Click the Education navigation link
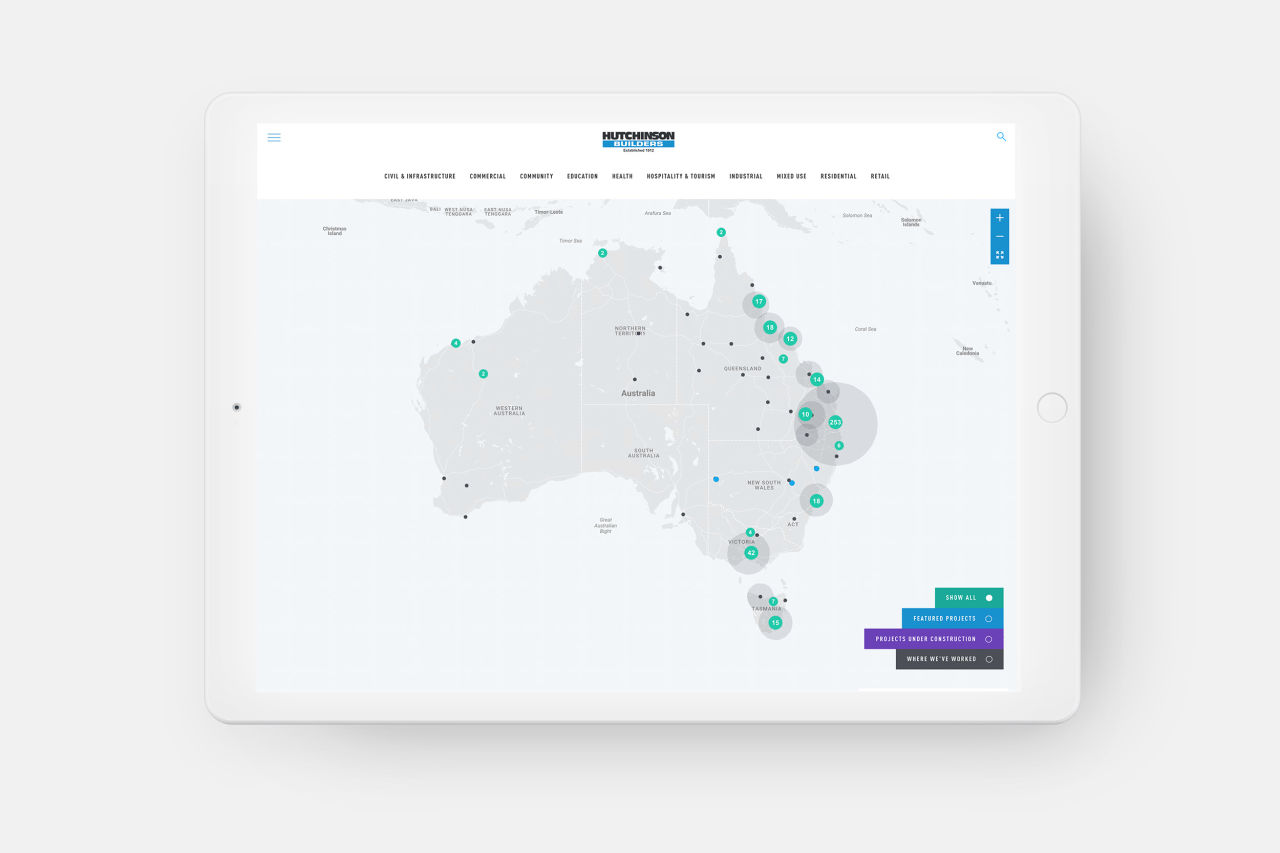Viewport: 1280px width, 853px height. [582, 177]
